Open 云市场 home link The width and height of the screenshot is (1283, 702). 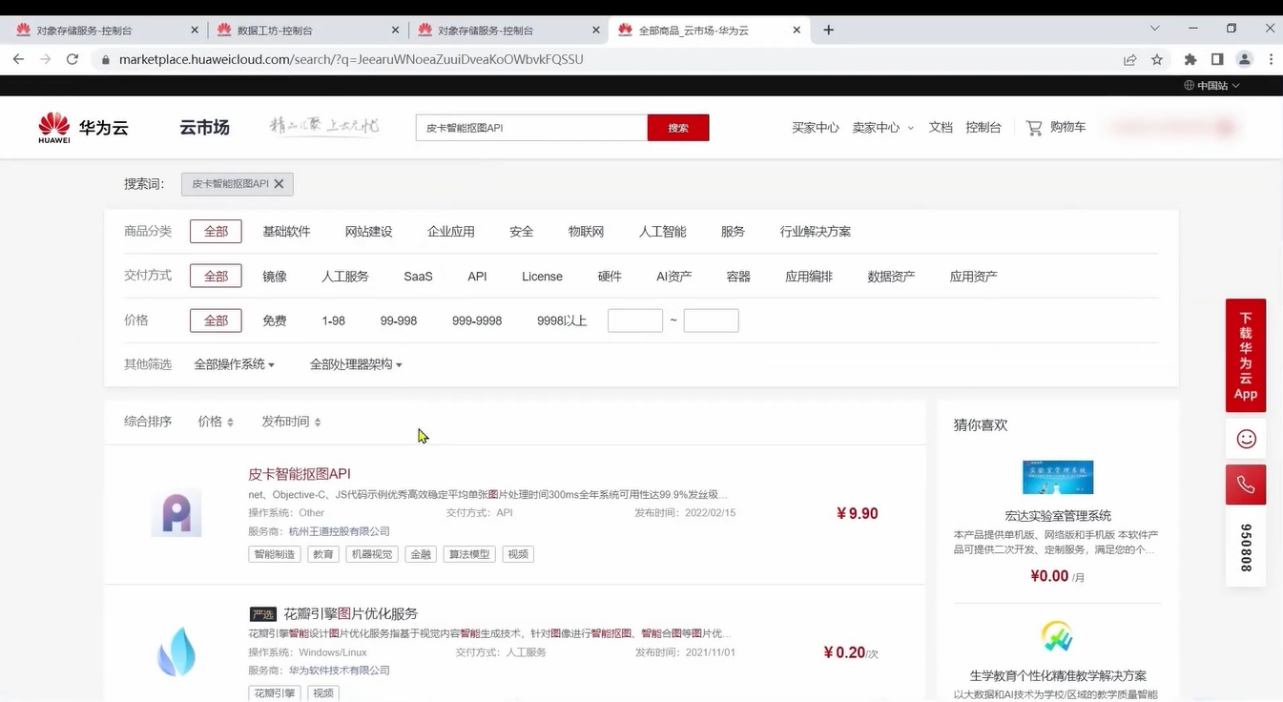204,127
